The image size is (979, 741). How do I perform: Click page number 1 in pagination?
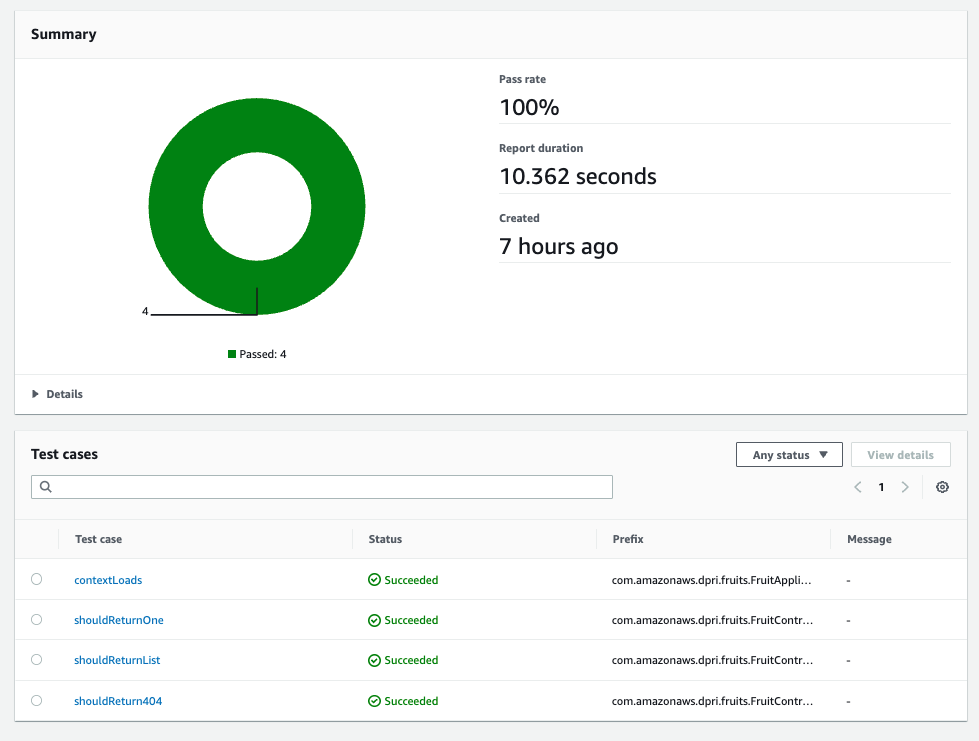[881, 487]
